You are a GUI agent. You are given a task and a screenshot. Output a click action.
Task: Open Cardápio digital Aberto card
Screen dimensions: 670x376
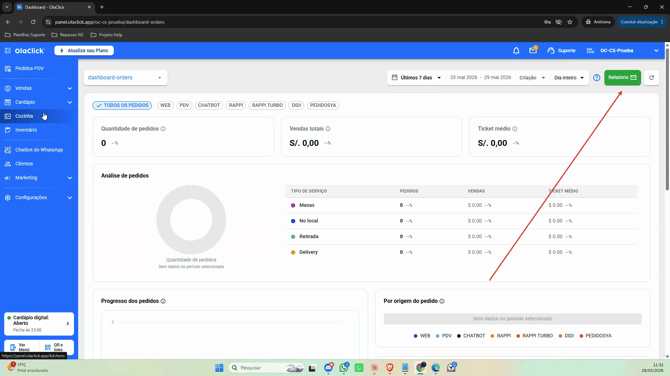click(x=39, y=324)
